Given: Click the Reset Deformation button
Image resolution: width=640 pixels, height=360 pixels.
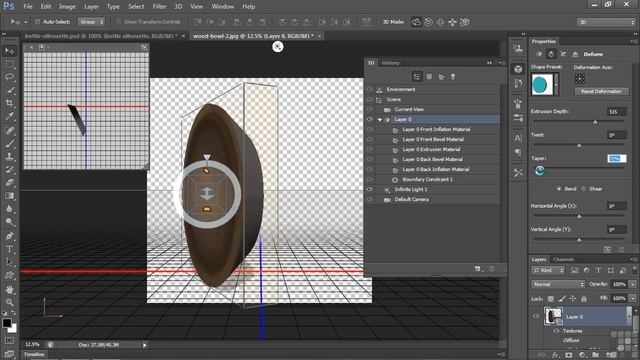Looking at the screenshot, I should pyautogui.click(x=601, y=91).
